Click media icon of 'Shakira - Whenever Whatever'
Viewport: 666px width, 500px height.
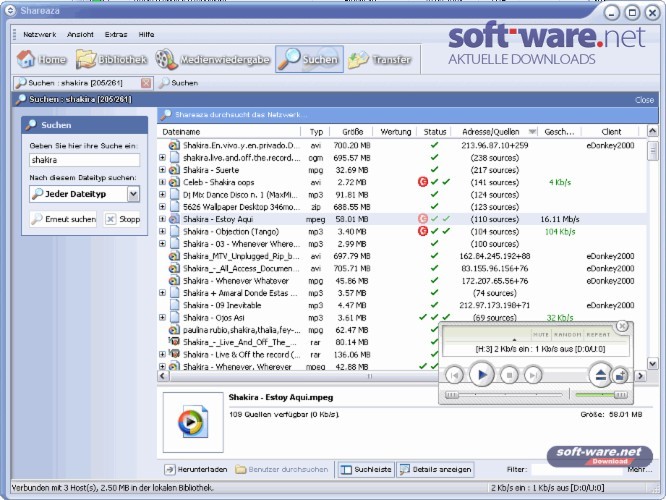(174, 281)
